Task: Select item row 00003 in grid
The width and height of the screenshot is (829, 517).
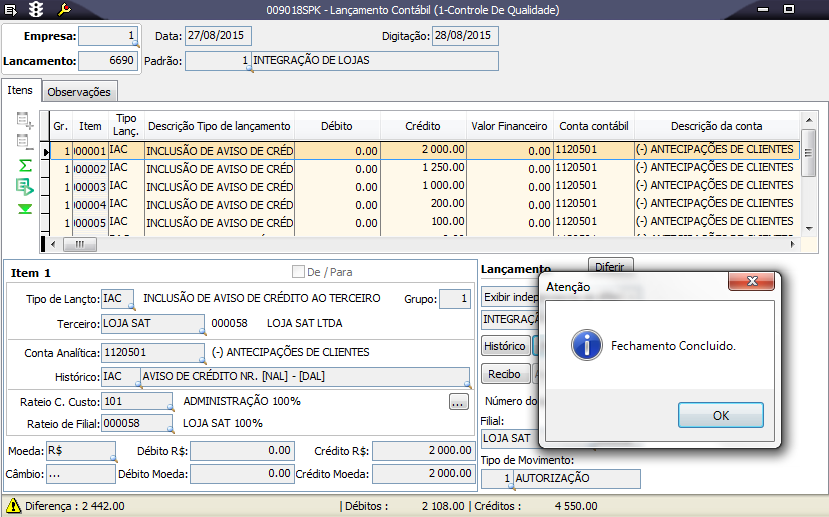Action: 425,187
